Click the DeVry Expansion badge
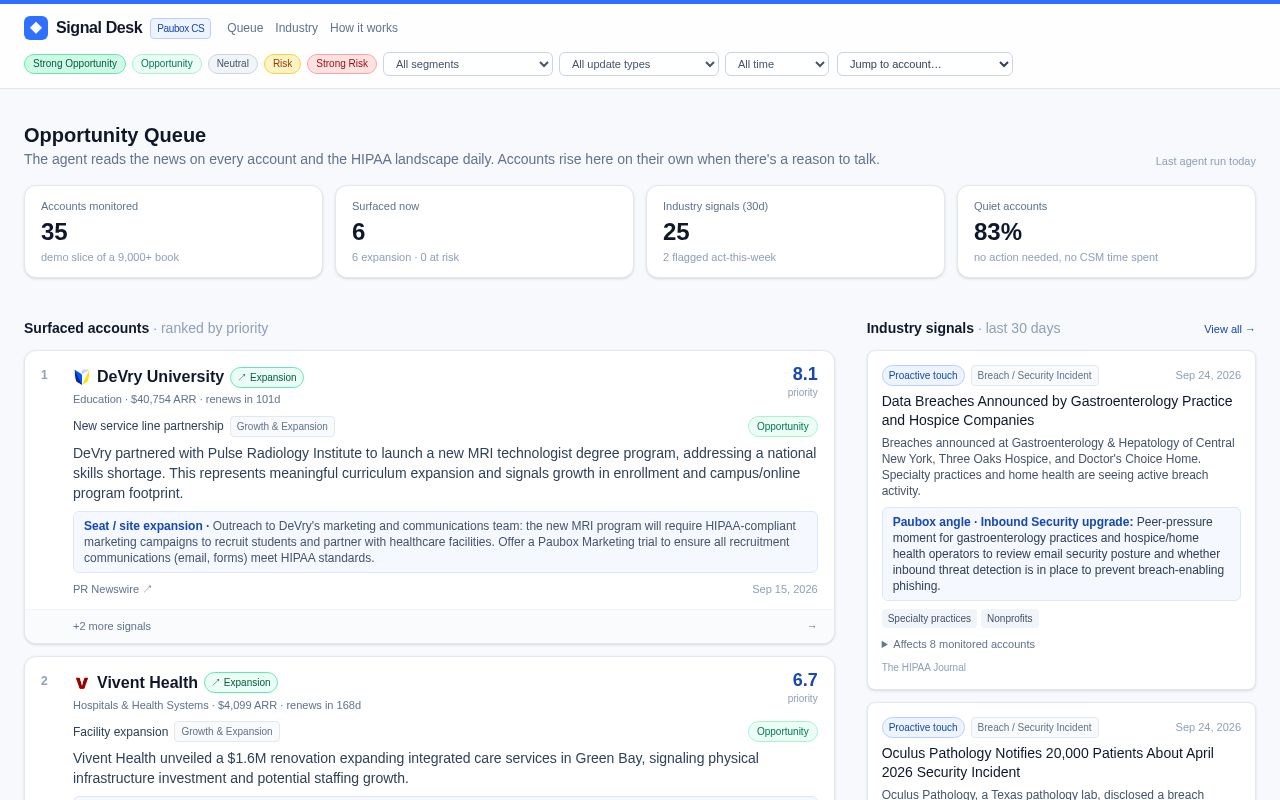The image size is (1280, 800). tap(267, 377)
